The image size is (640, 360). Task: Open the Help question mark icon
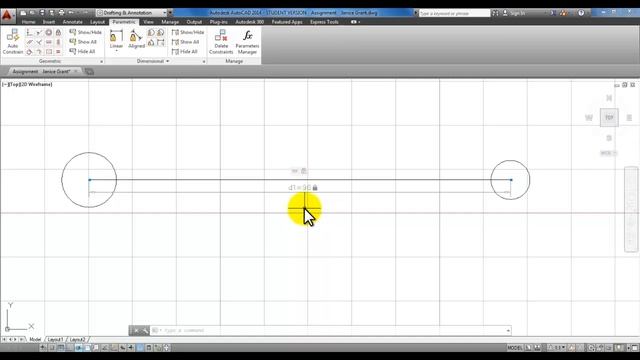tap(581, 13)
